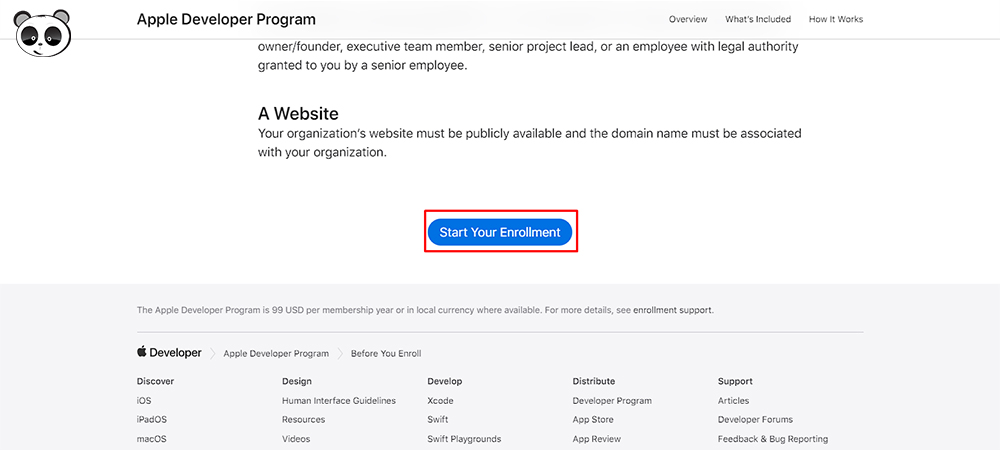Screen dimensions: 1000x450
Task: Open Human Interface Guidelines link
Action: pos(339,401)
